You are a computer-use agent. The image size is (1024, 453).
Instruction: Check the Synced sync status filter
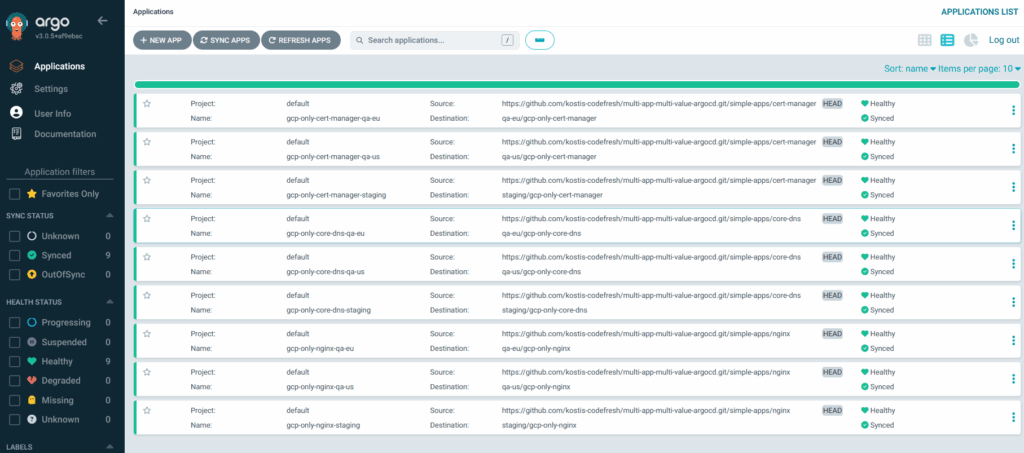(x=14, y=255)
